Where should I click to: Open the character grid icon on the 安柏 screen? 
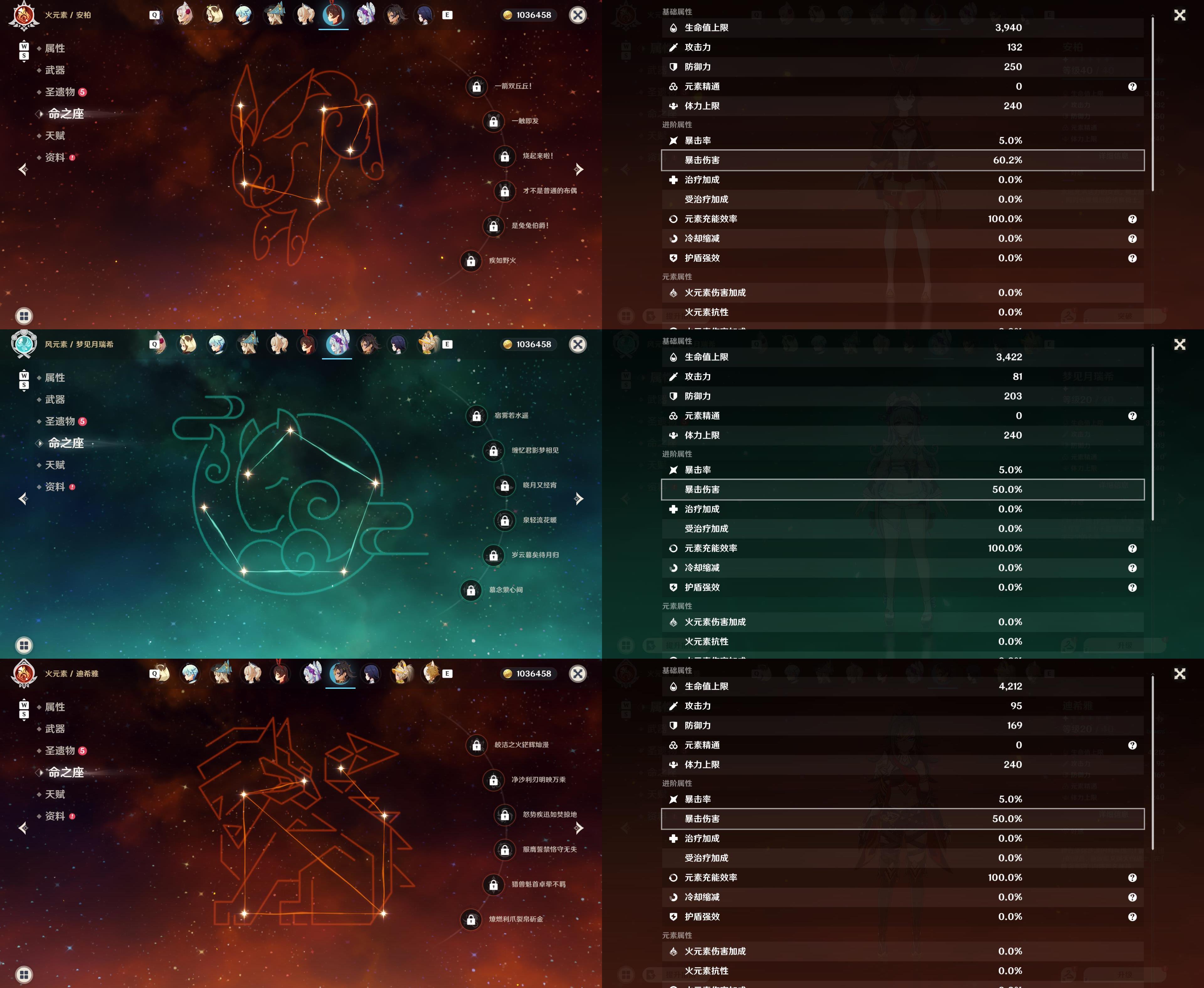[x=24, y=316]
